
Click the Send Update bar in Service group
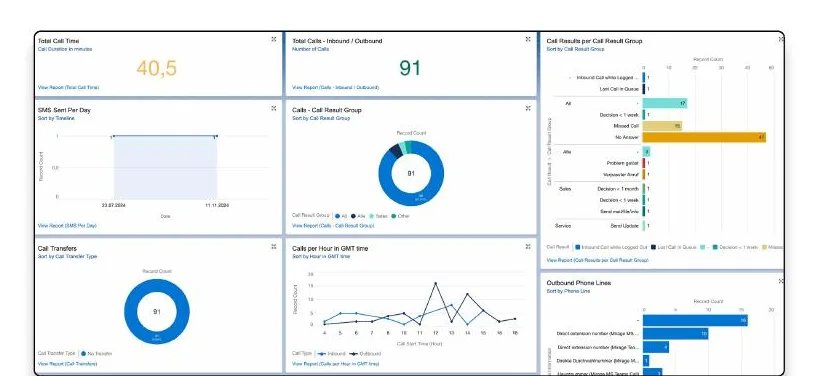coord(643,226)
